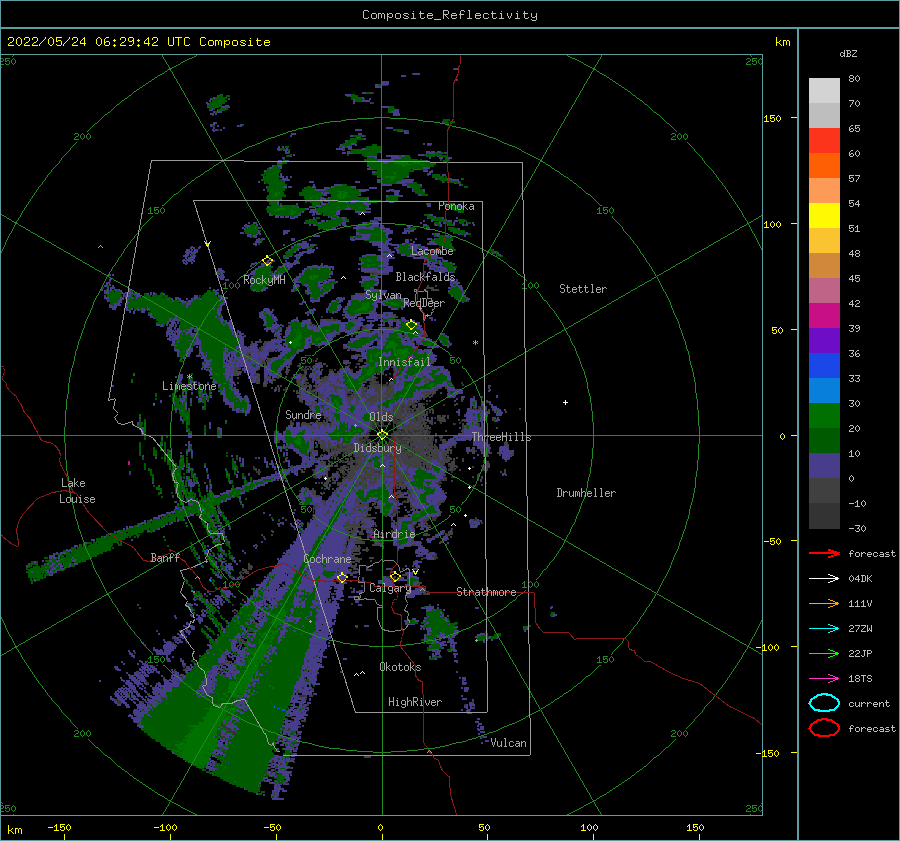This screenshot has height=841, width=900.
Task: Click the 18TS legend label
Action: click(x=860, y=679)
